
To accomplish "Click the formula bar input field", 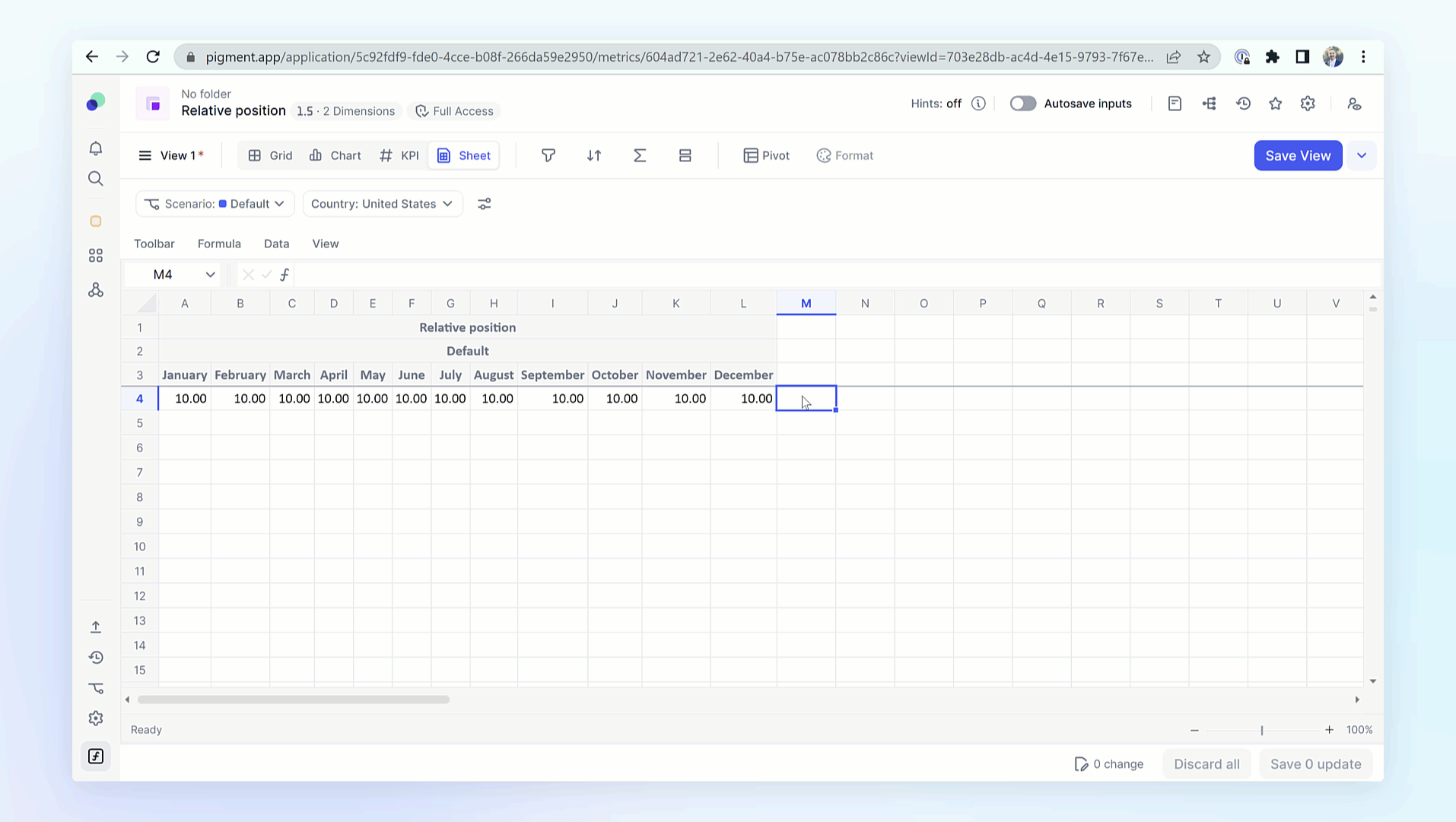I will (x=835, y=275).
